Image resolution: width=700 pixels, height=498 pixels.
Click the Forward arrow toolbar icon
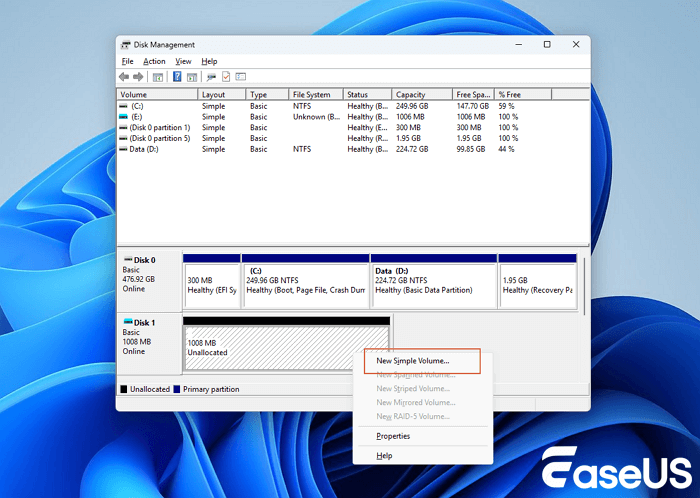tap(138, 77)
